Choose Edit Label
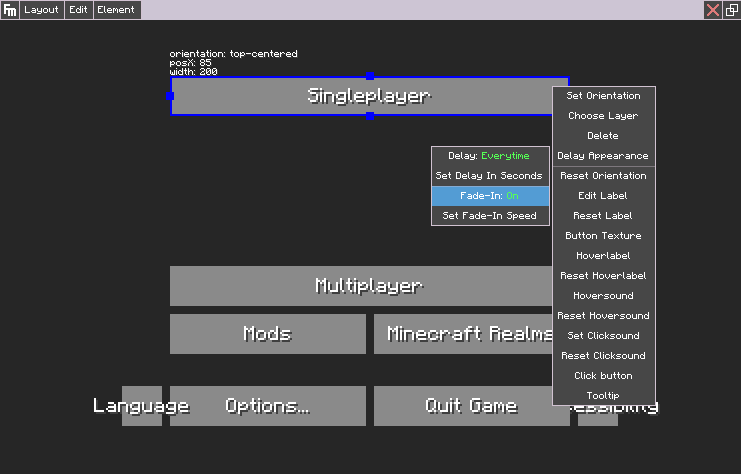This screenshot has width=741, height=474. (x=603, y=196)
